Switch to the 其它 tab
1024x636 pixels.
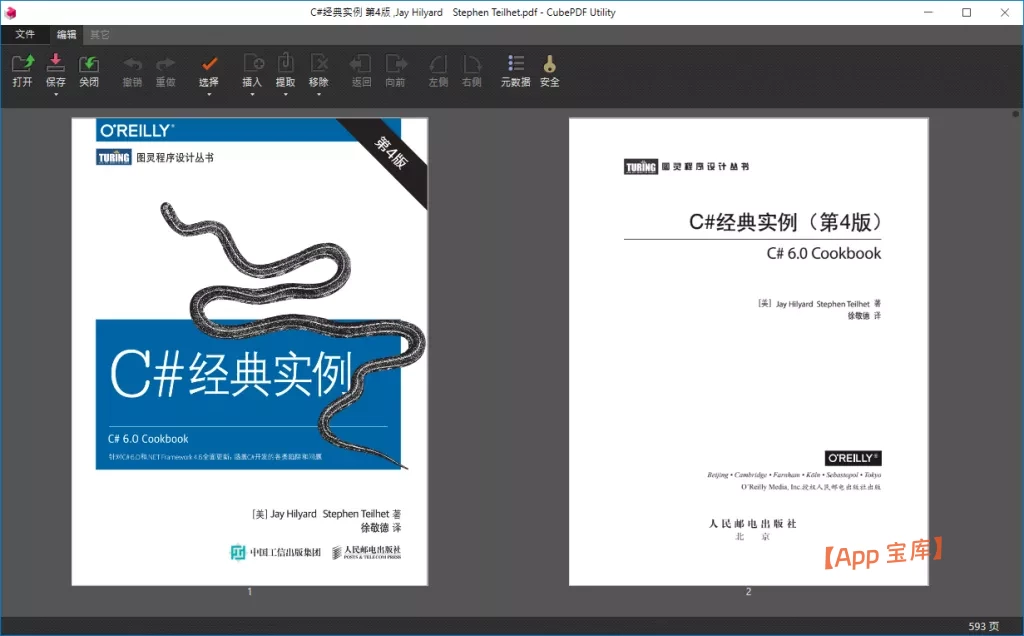pyautogui.click(x=98, y=33)
